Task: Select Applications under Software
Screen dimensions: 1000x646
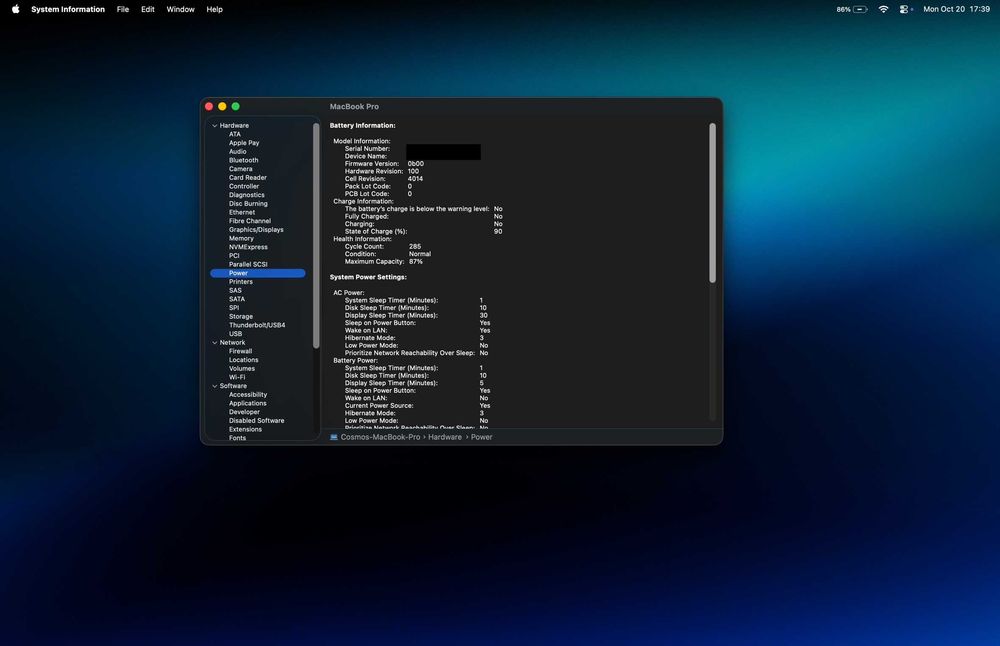Action: pos(247,403)
